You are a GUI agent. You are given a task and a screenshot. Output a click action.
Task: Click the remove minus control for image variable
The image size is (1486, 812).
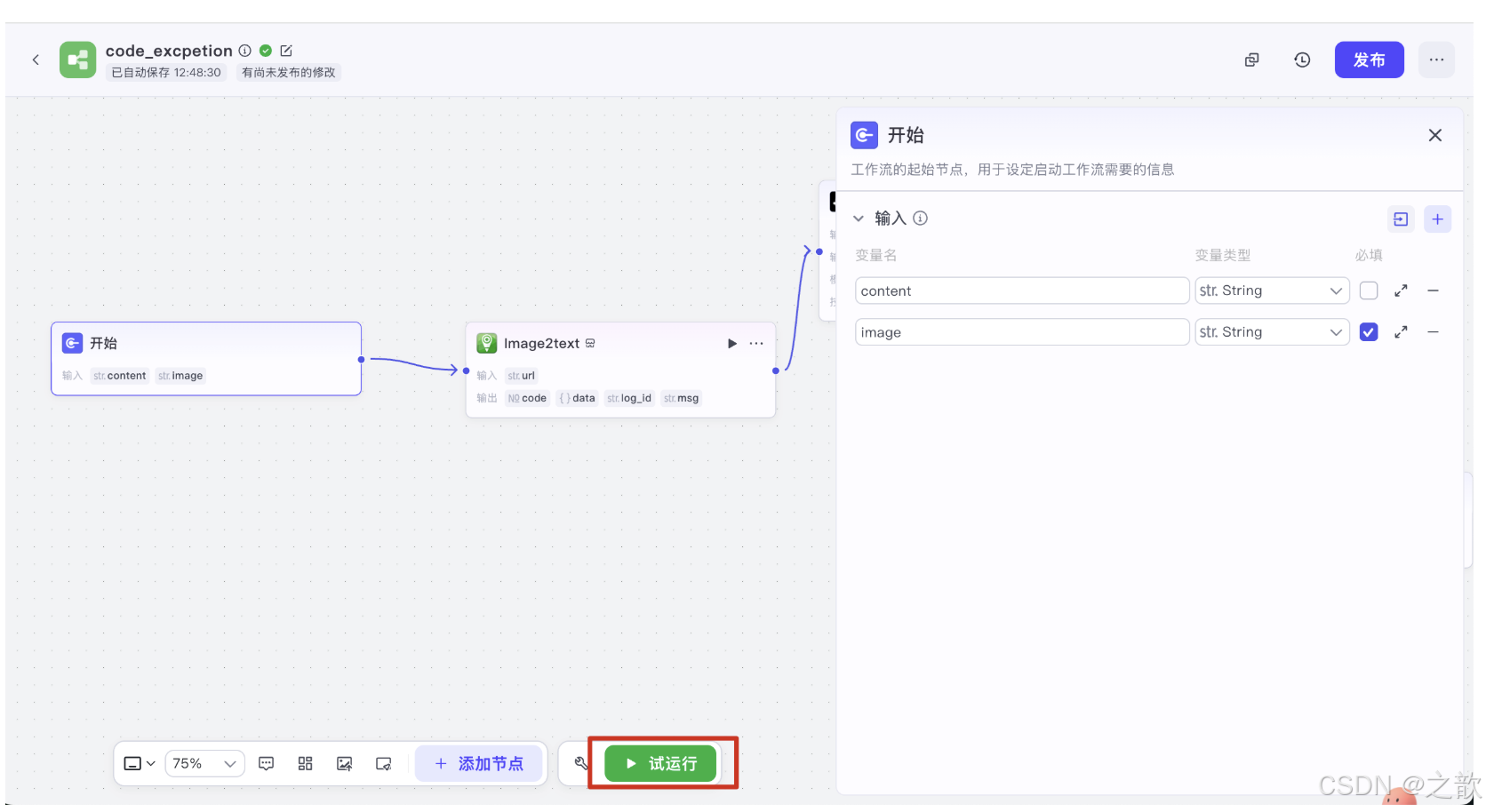click(1433, 331)
